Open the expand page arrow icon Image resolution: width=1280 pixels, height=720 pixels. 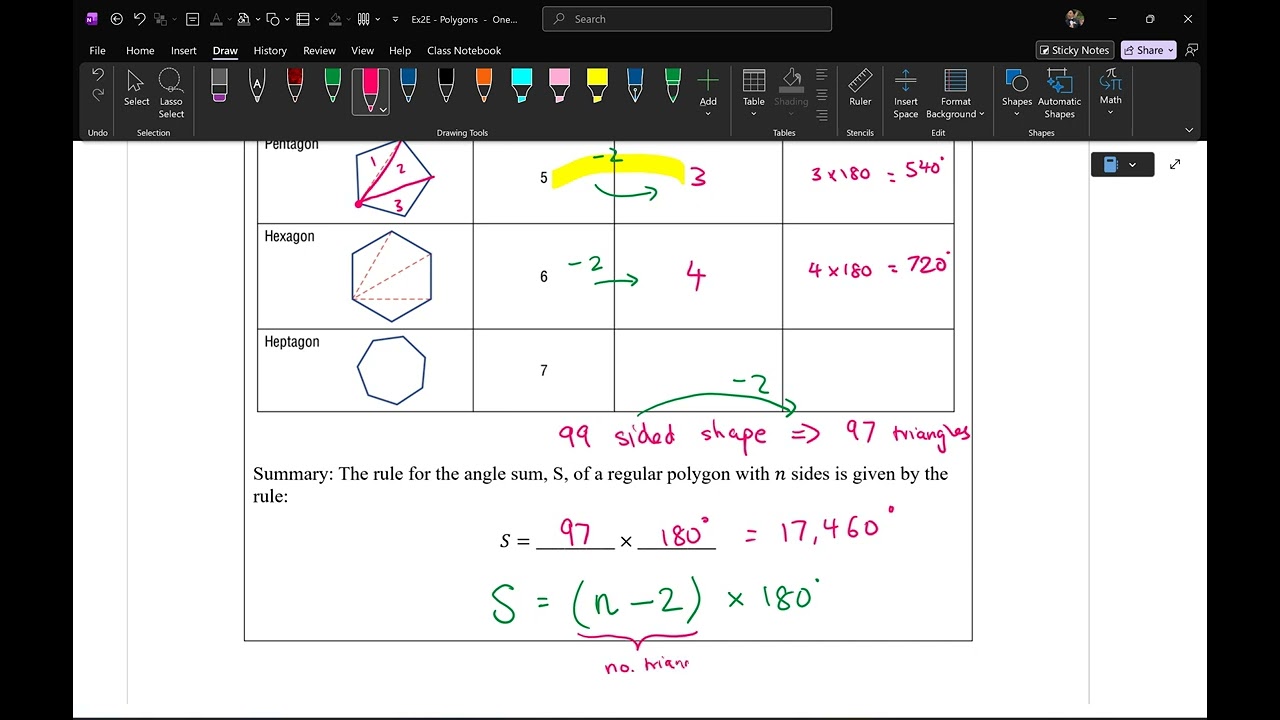pyautogui.click(x=1175, y=164)
